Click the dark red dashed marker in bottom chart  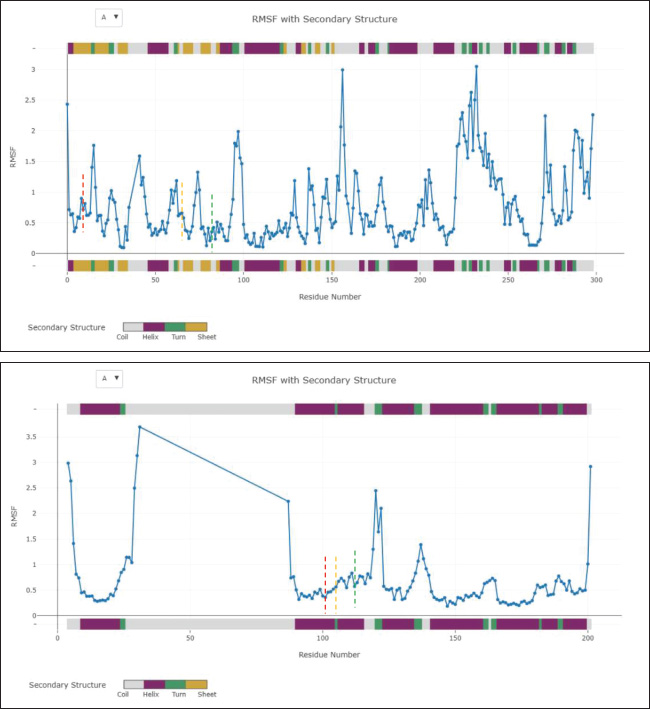coord(325,583)
